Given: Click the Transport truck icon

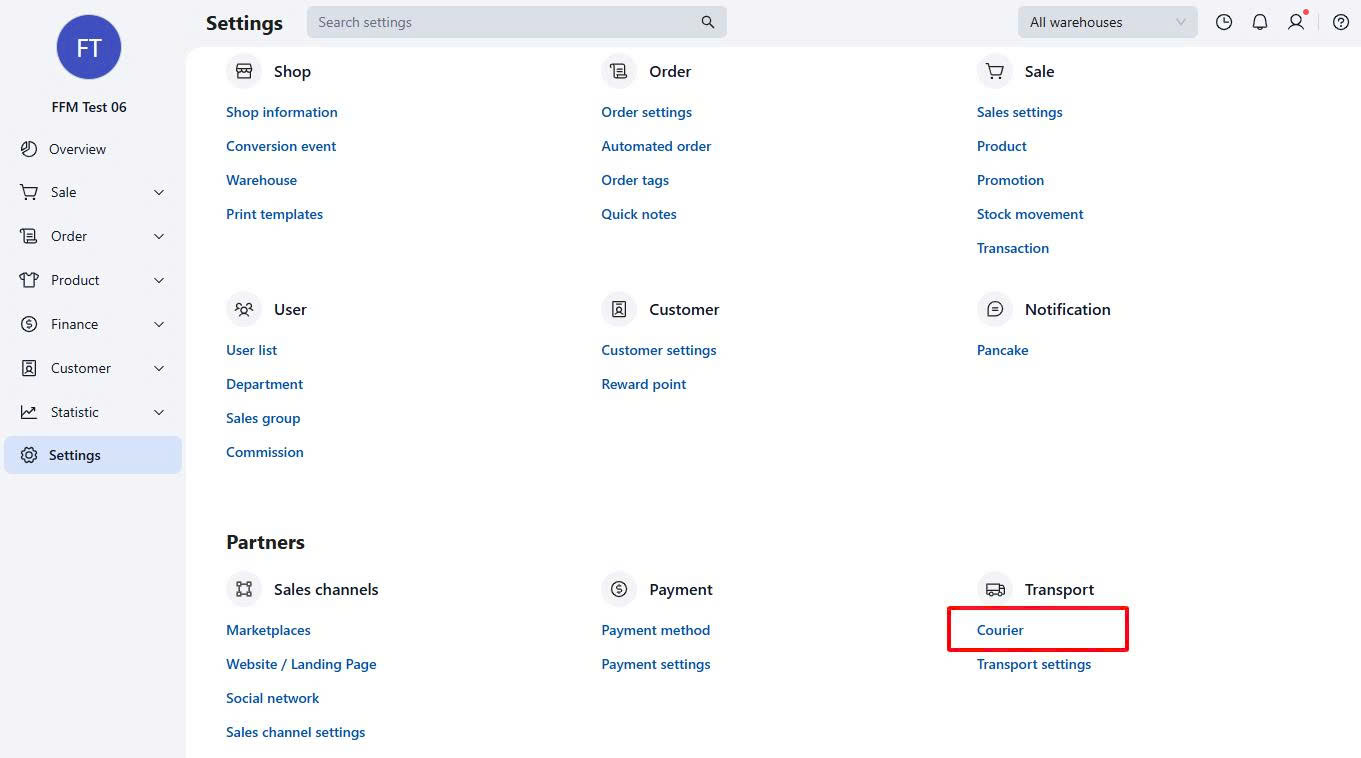Looking at the screenshot, I should pyautogui.click(x=995, y=590).
